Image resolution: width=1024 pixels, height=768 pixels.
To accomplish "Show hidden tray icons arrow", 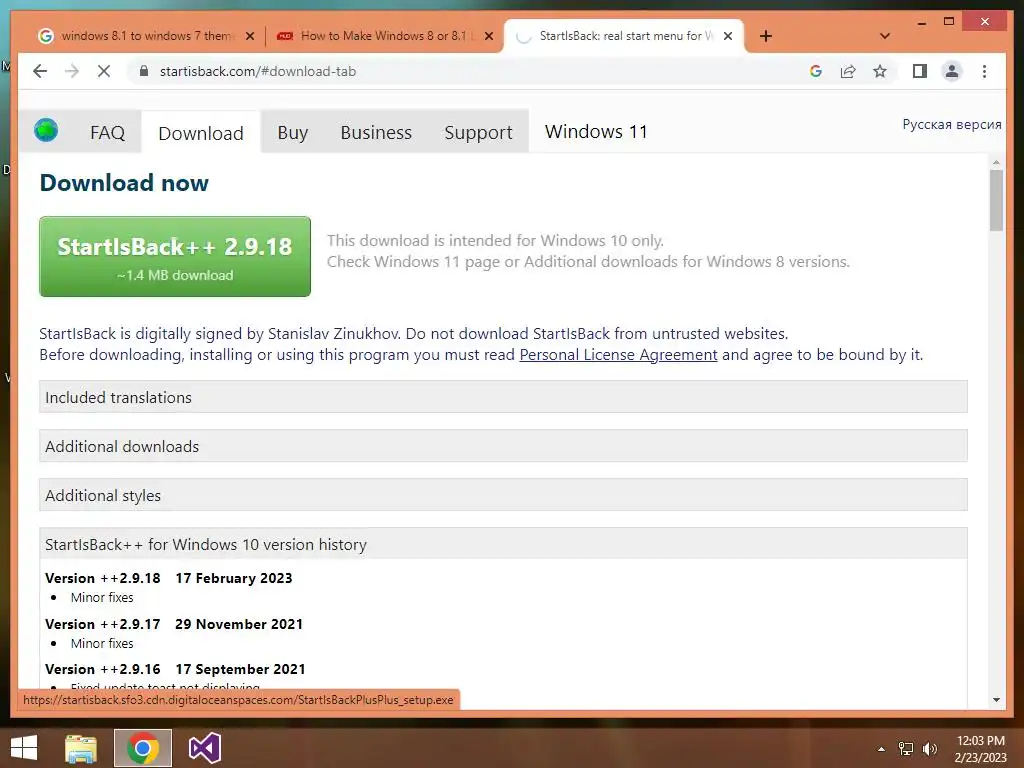I will point(882,749).
